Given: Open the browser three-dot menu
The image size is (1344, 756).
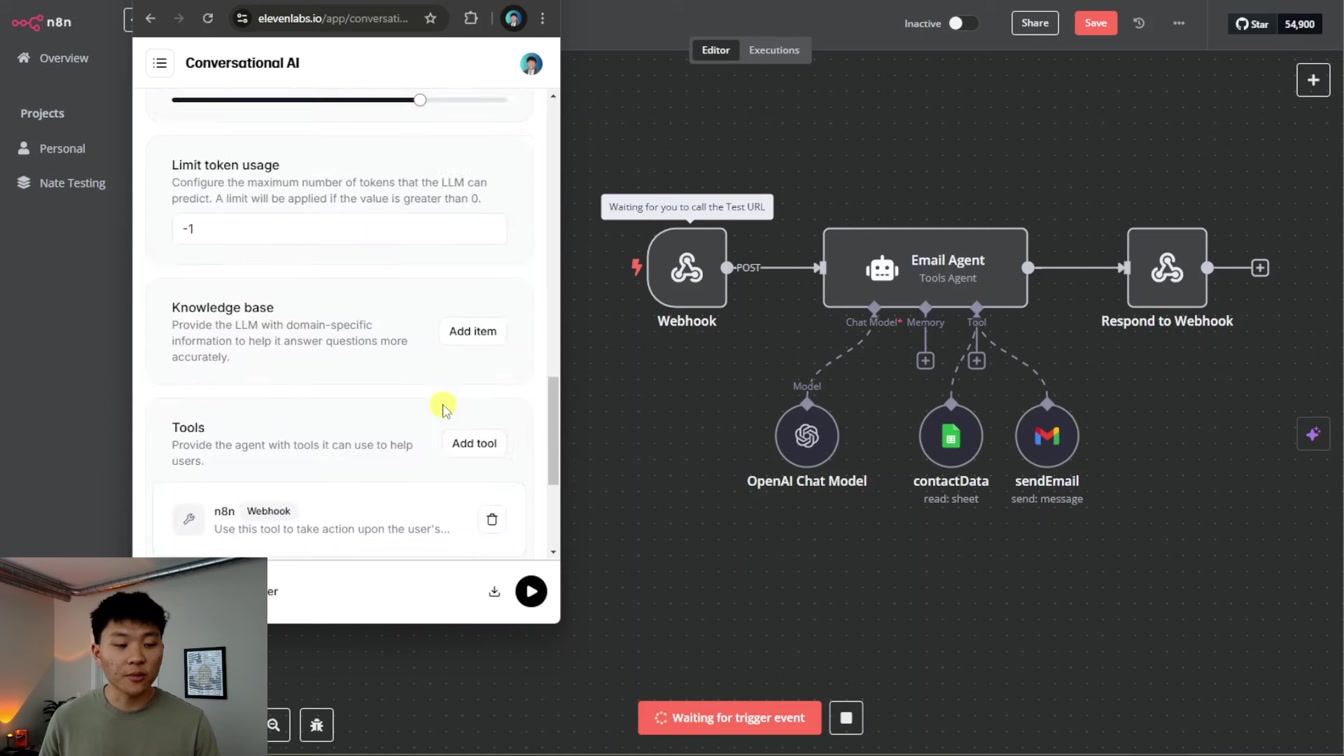Looking at the screenshot, I should (x=542, y=18).
